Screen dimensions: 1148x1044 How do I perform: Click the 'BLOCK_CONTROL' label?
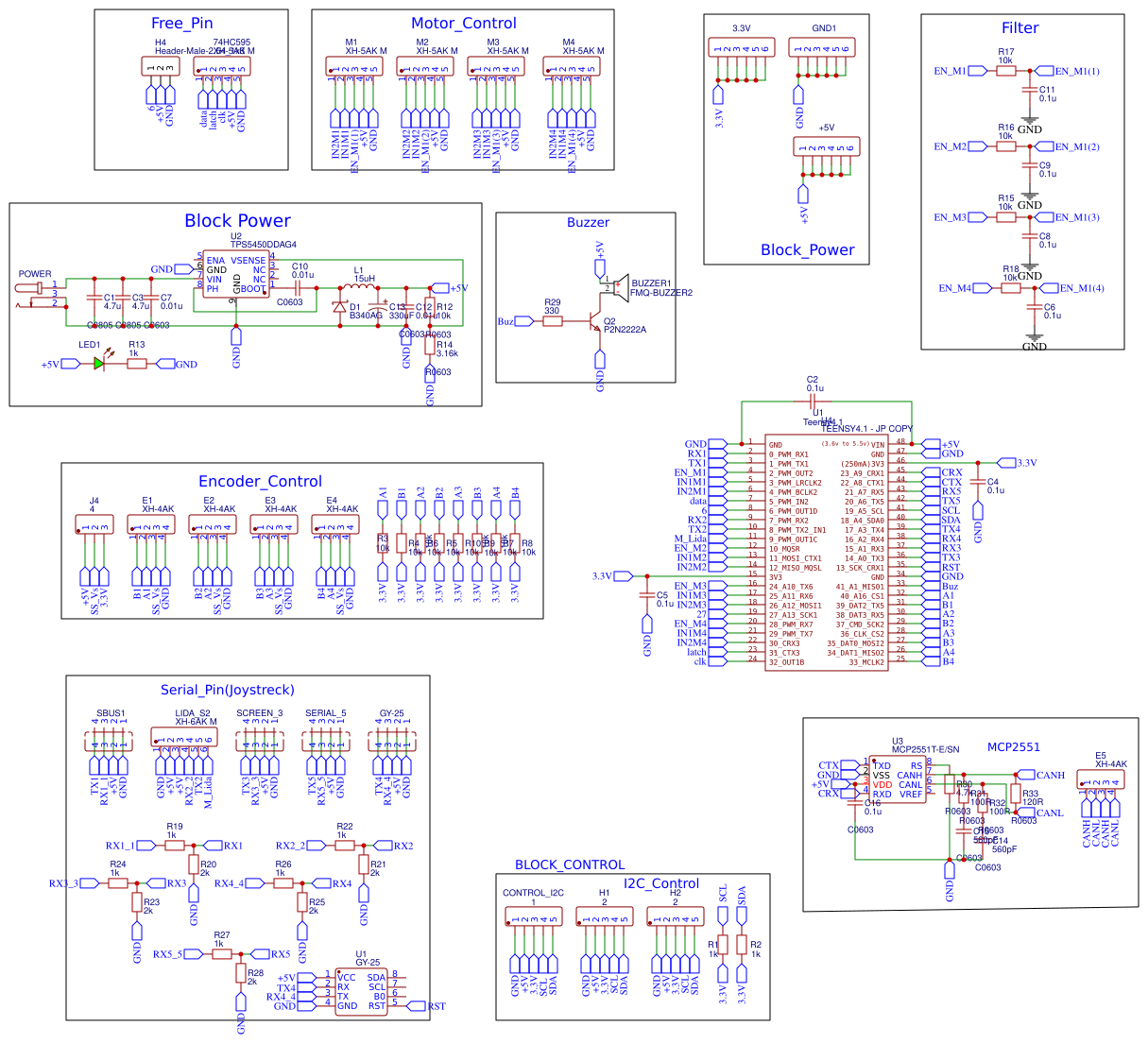(570, 864)
